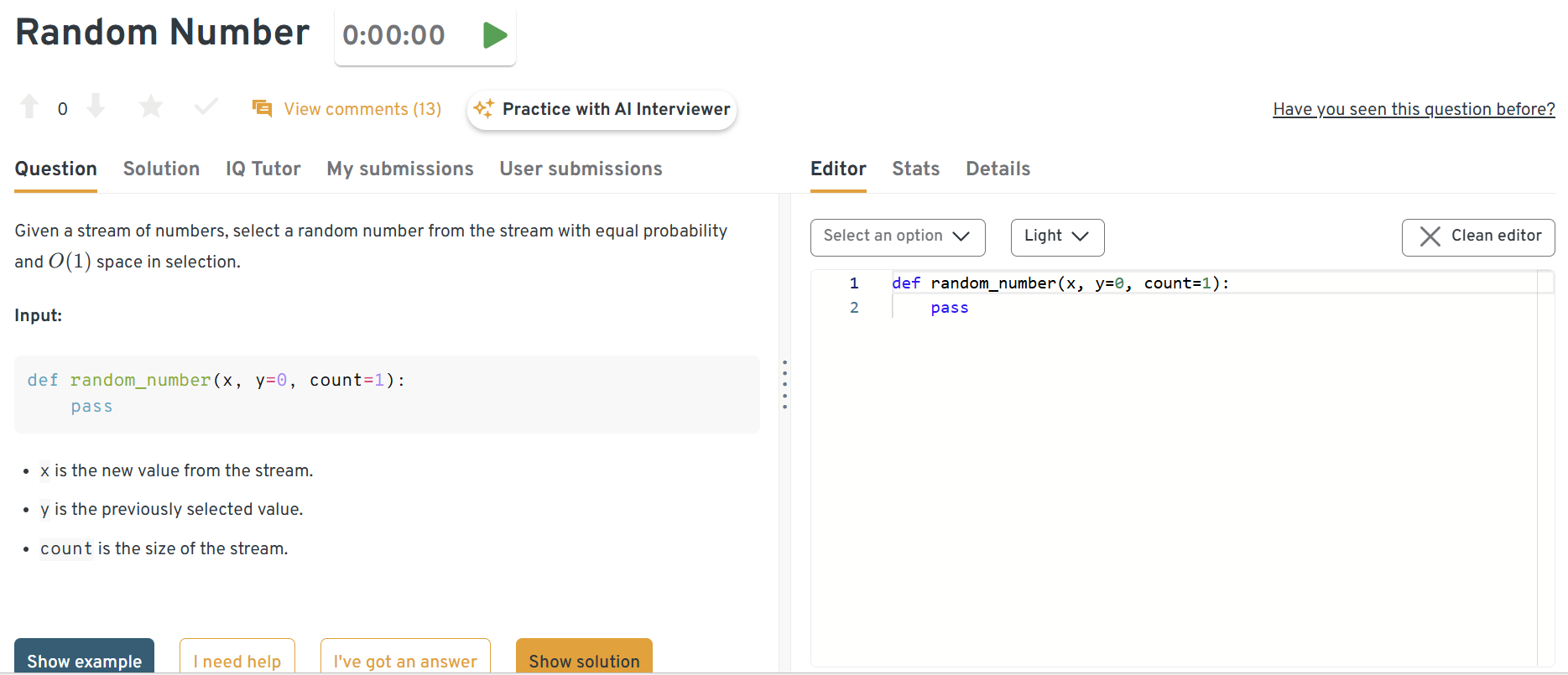This screenshot has height=675, width=1568.
Task: Clear code with the Clean editor button
Action: click(1477, 237)
